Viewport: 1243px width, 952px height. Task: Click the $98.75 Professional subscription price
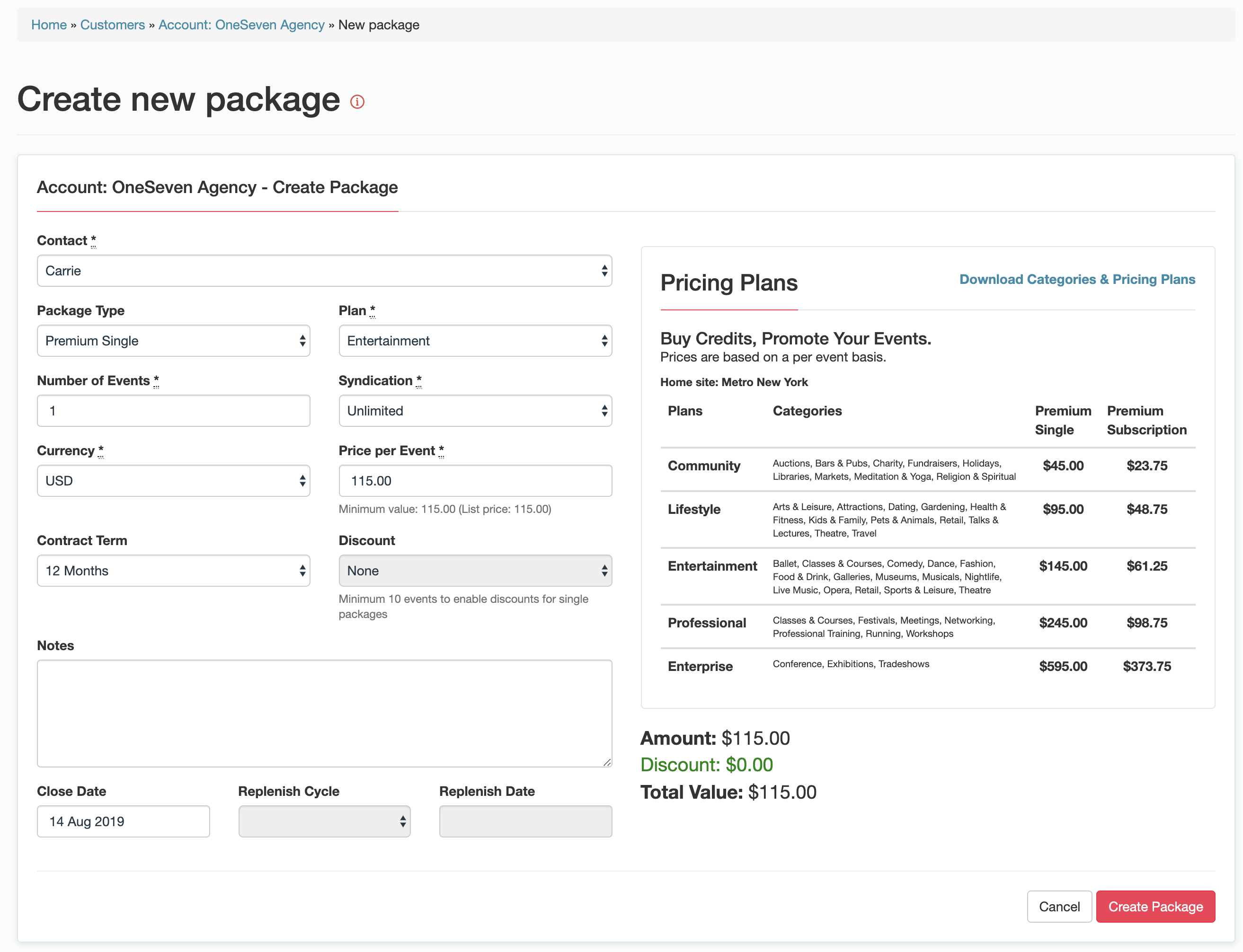coord(1146,623)
